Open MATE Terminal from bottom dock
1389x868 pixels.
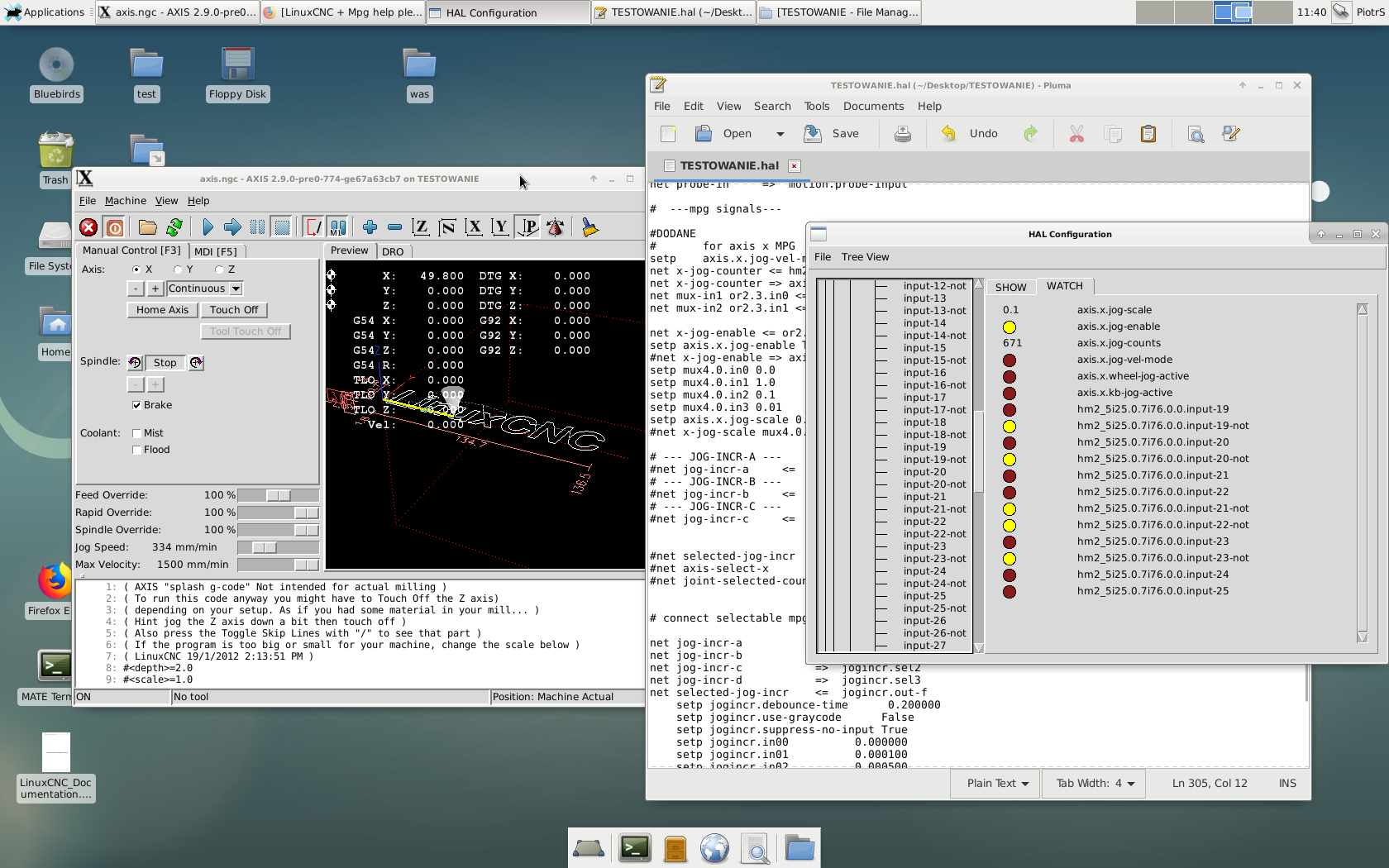coord(635,848)
